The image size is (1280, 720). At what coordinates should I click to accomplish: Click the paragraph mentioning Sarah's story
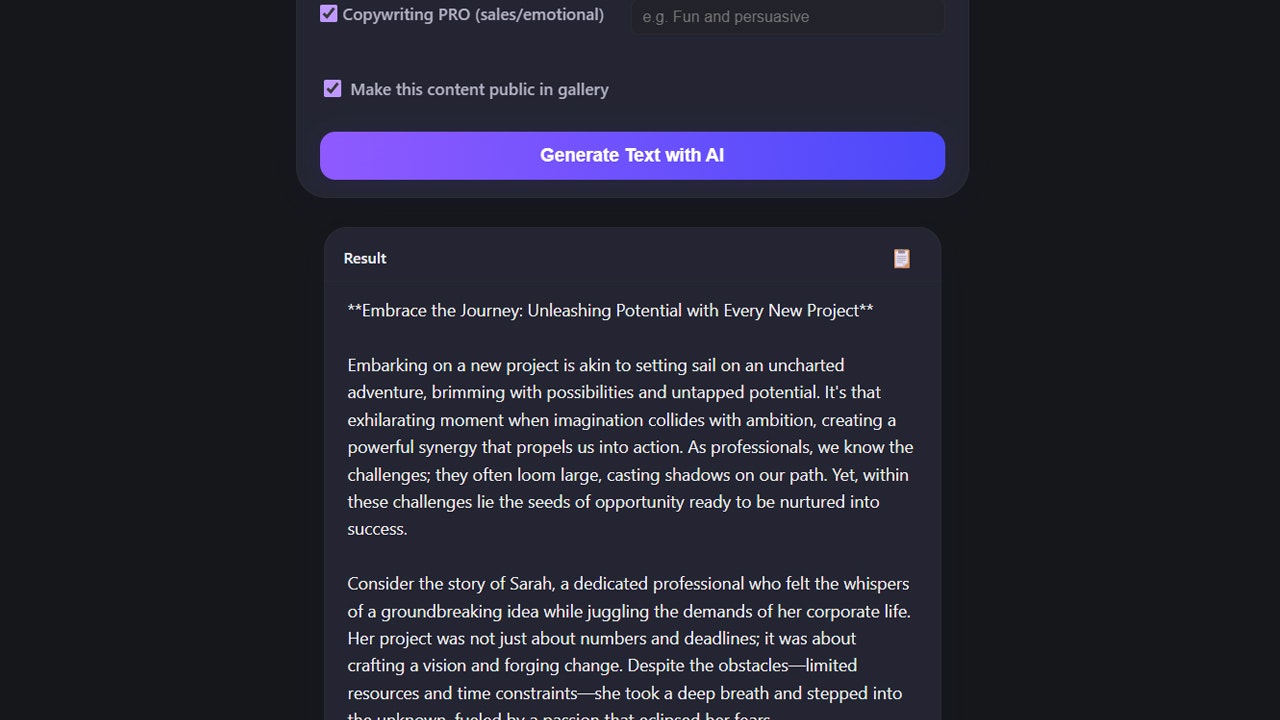(628, 638)
